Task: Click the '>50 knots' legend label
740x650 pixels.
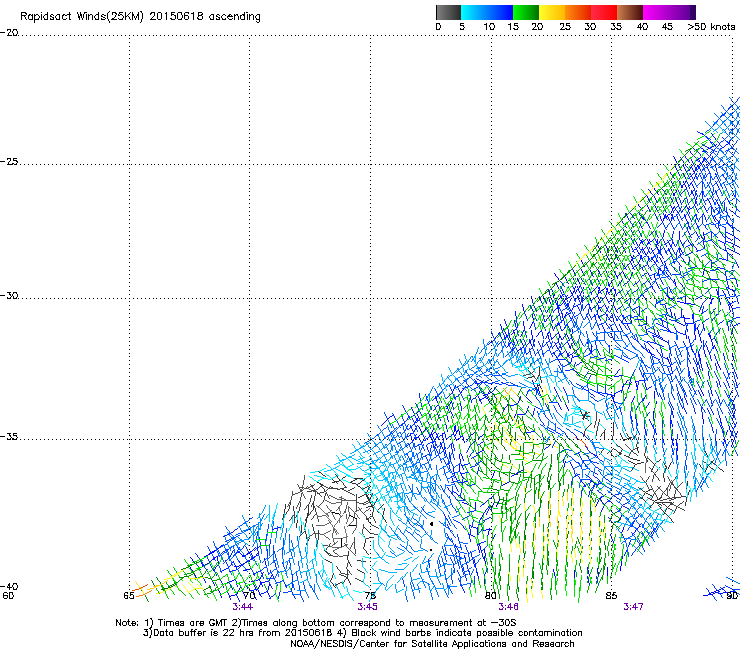Action: [711, 27]
